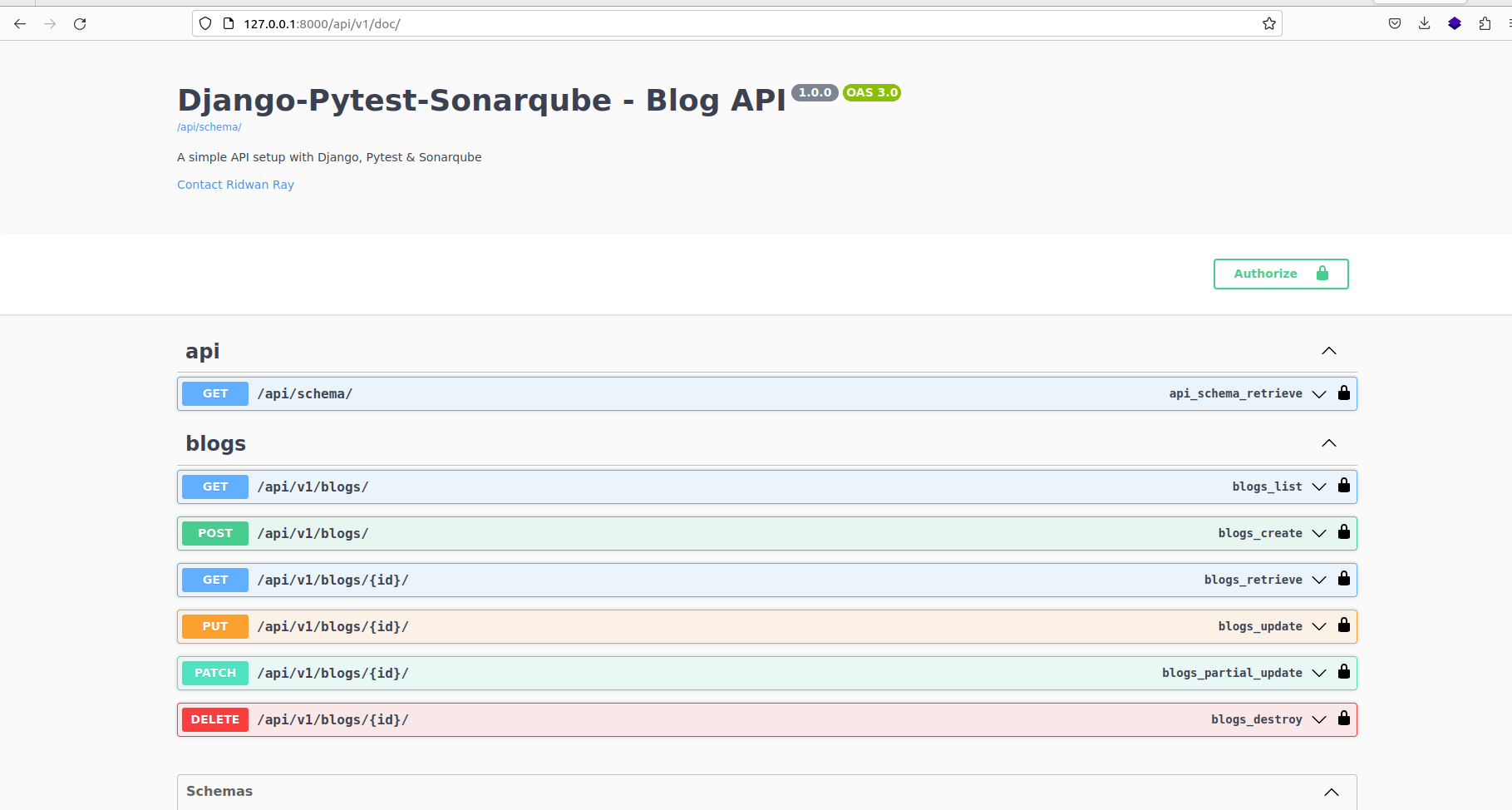Click the lock icon on blogs_update row
This screenshot has width=1512, height=810.
pyautogui.click(x=1344, y=626)
